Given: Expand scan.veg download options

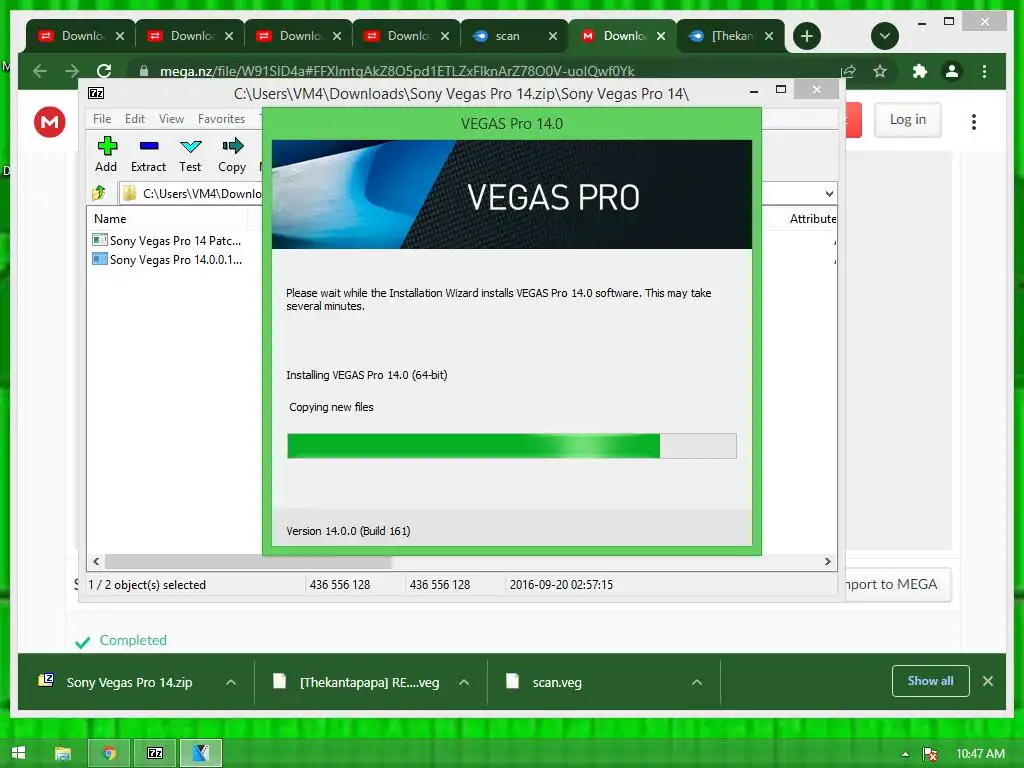Looking at the screenshot, I should (x=697, y=682).
